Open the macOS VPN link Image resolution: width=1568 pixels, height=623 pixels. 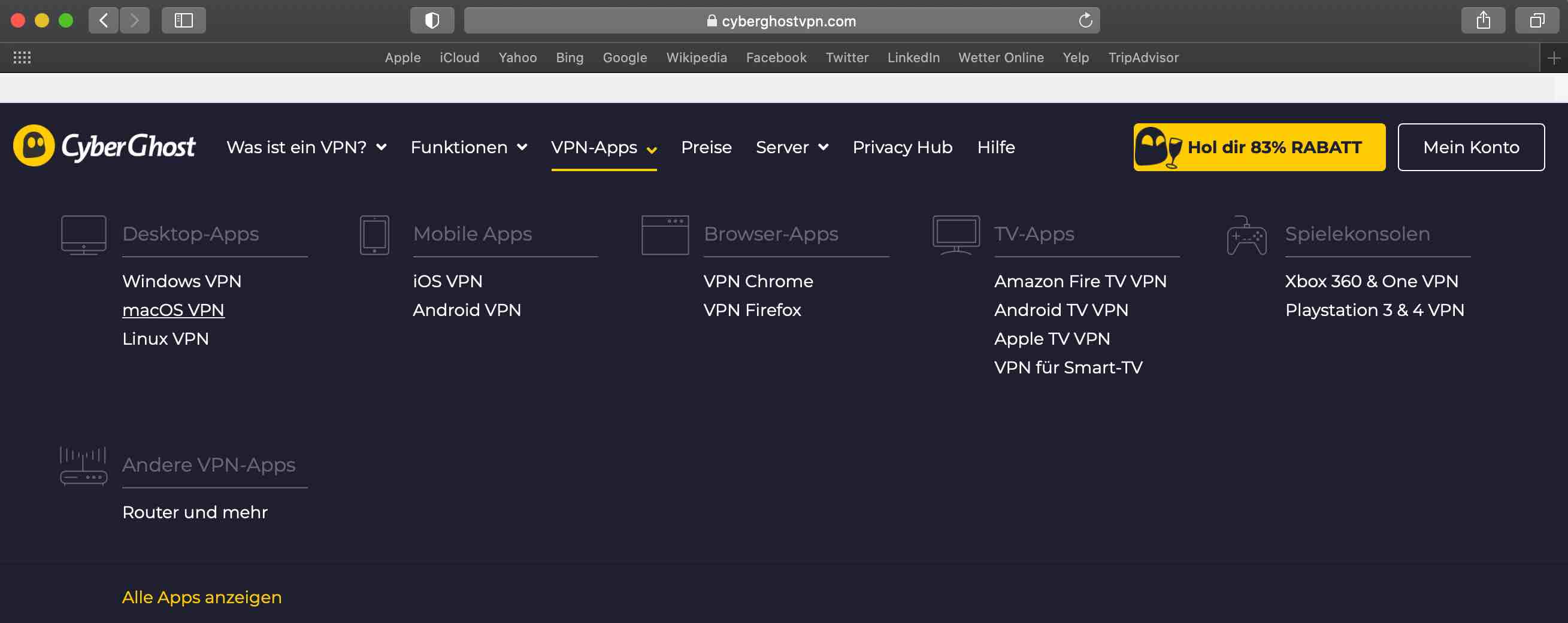pyautogui.click(x=173, y=309)
